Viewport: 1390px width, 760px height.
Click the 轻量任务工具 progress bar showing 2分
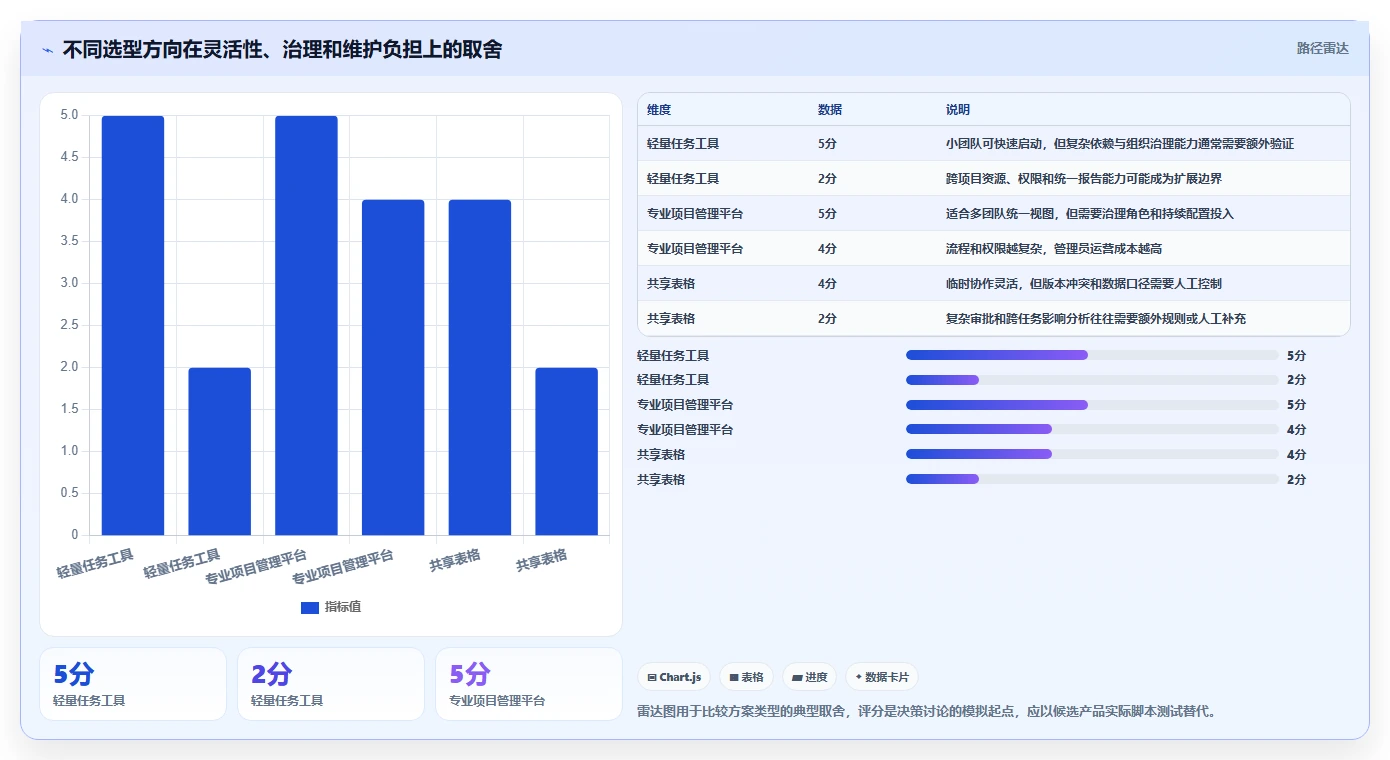click(1092, 380)
